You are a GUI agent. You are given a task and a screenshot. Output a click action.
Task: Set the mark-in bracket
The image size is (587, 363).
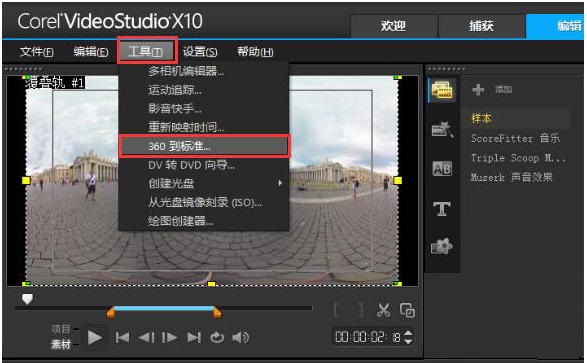point(336,310)
